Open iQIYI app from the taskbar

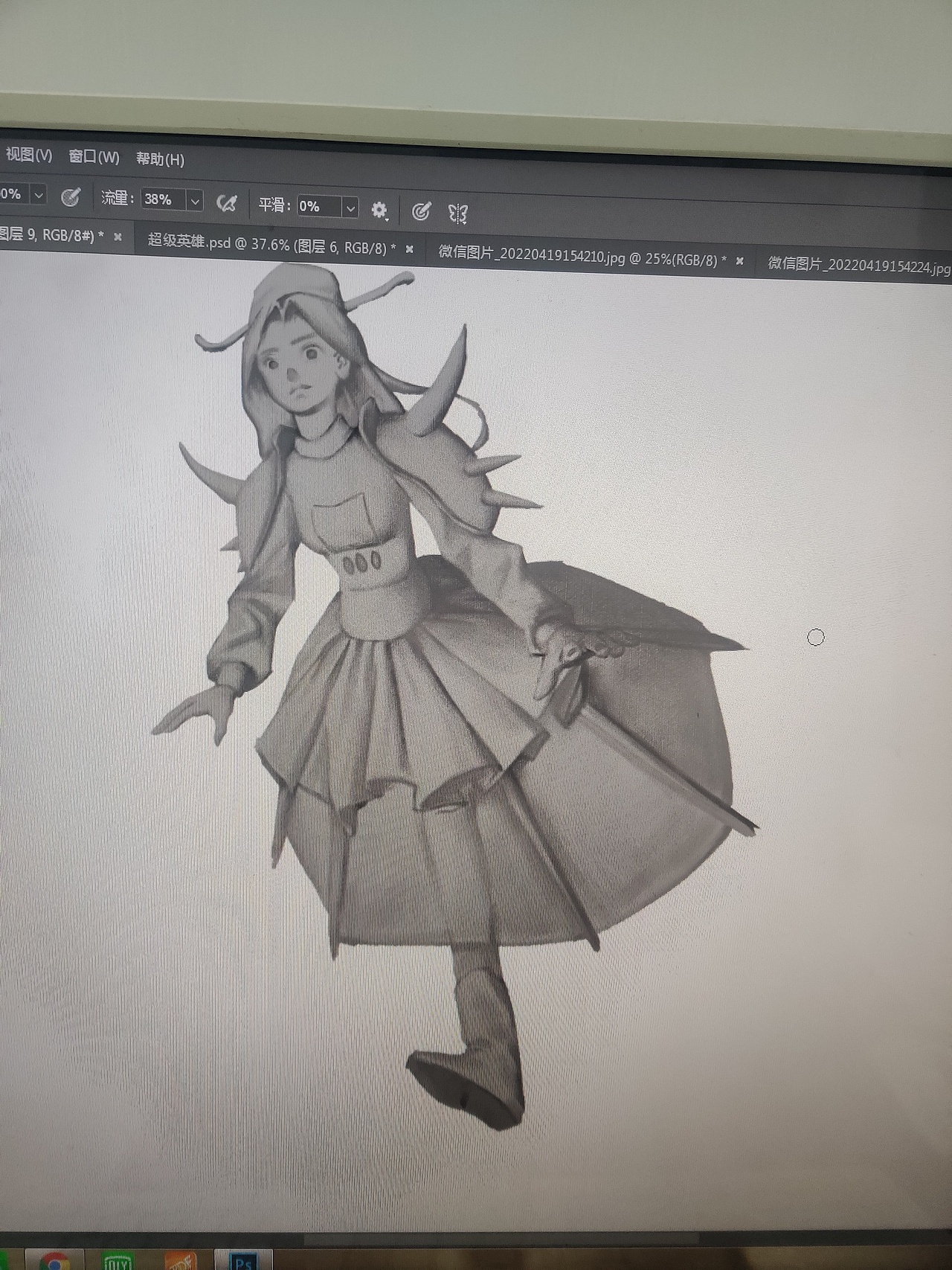(118, 1261)
